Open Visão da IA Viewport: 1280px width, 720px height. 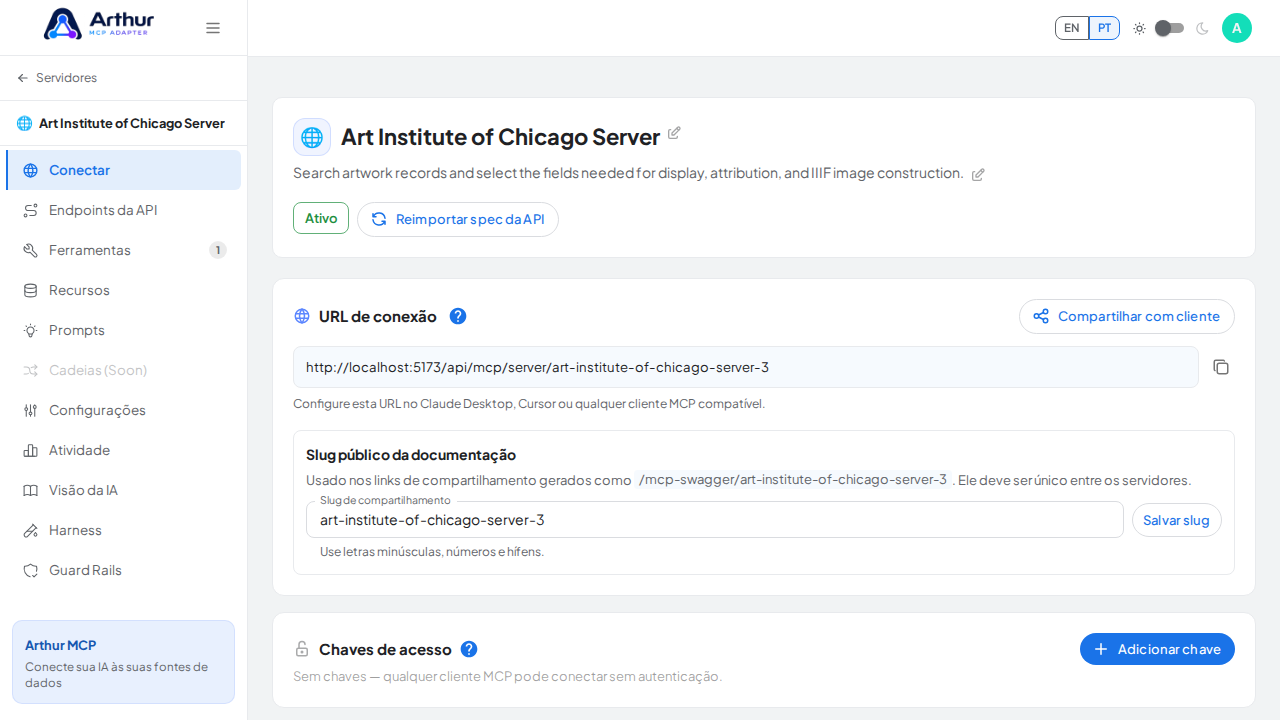coord(123,490)
